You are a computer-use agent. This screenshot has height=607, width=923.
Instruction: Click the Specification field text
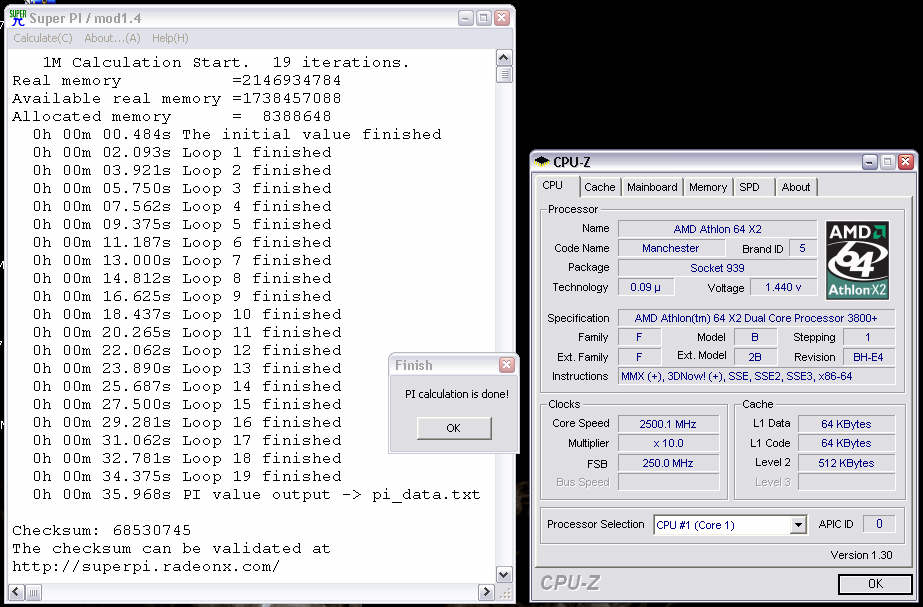tap(756, 318)
